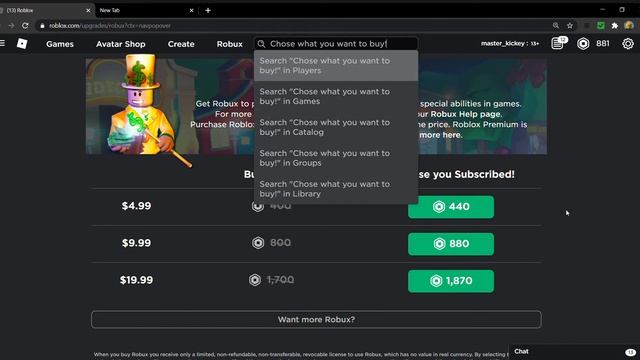Image resolution: width=640 pixels, height=360 pixels.
Task: Open the Robux balance icon
Action: (x=583, y=44)
